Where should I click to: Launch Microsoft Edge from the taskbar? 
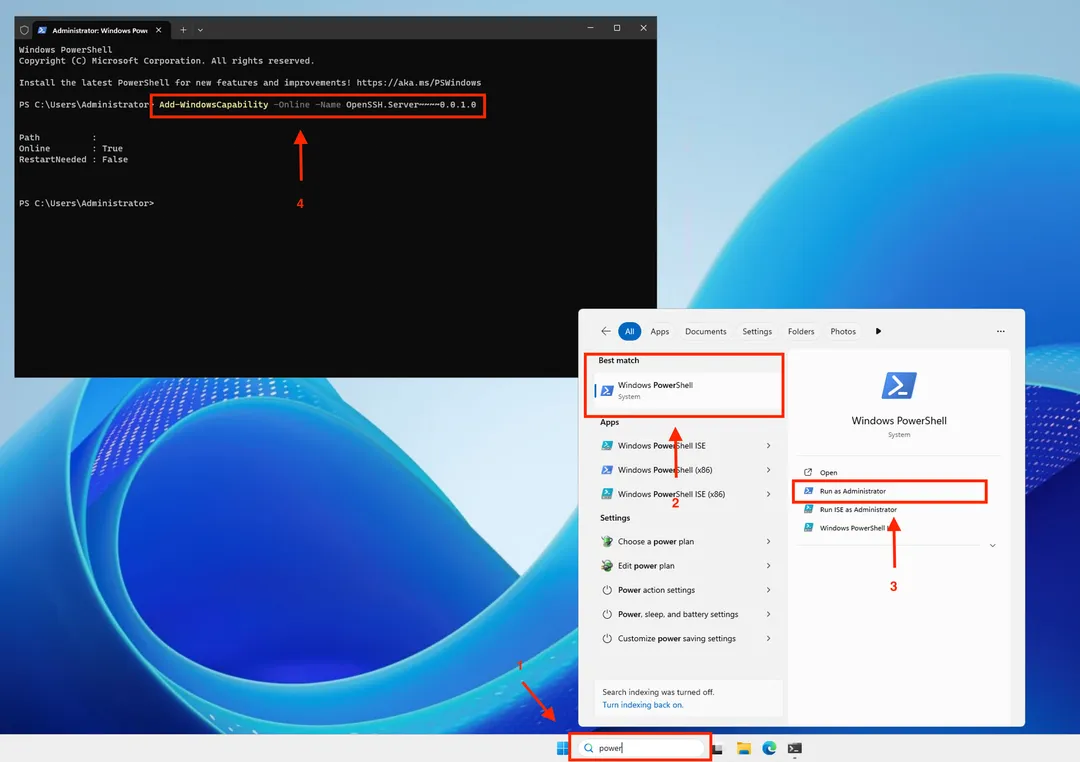click(x=769, y=748)
